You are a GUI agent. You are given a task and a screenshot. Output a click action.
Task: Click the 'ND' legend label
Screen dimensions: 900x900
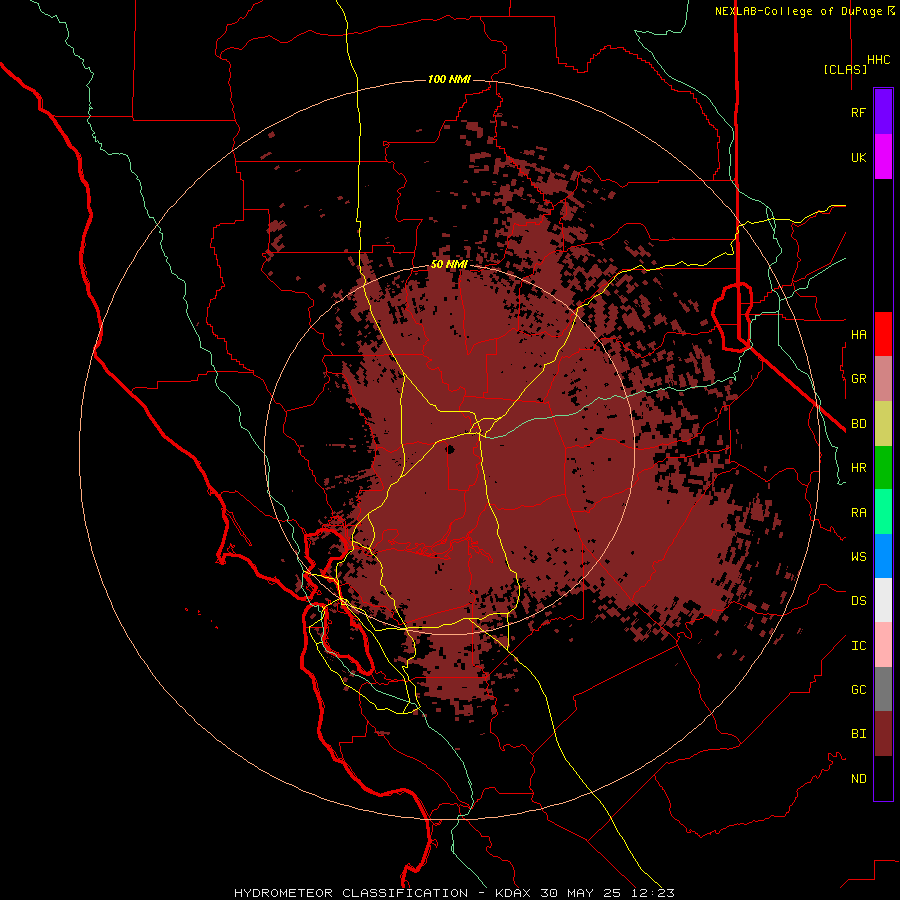coord(858,779)
